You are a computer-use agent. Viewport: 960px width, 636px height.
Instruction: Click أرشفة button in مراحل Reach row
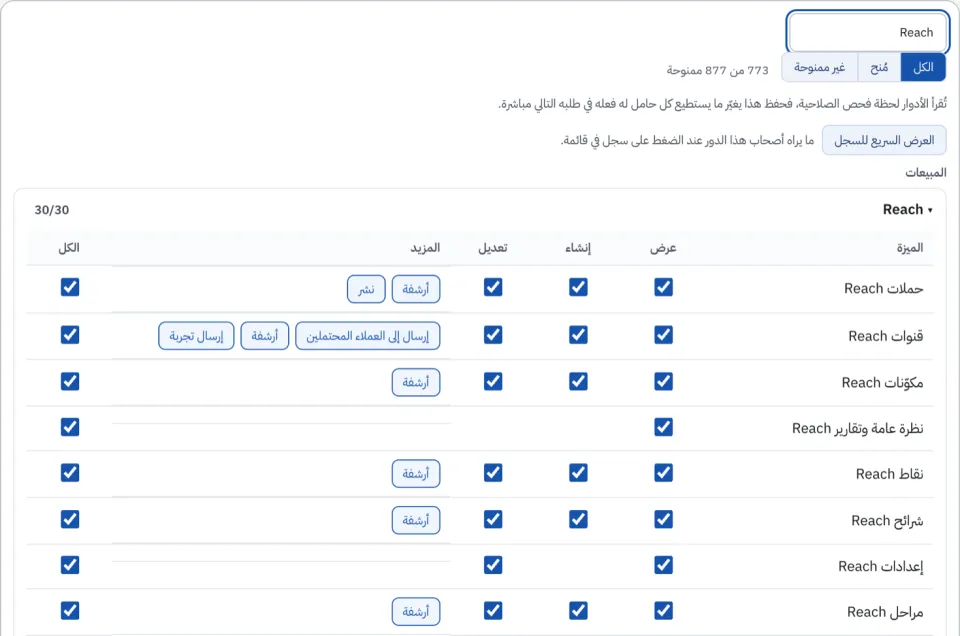click(x=416, y=612)
